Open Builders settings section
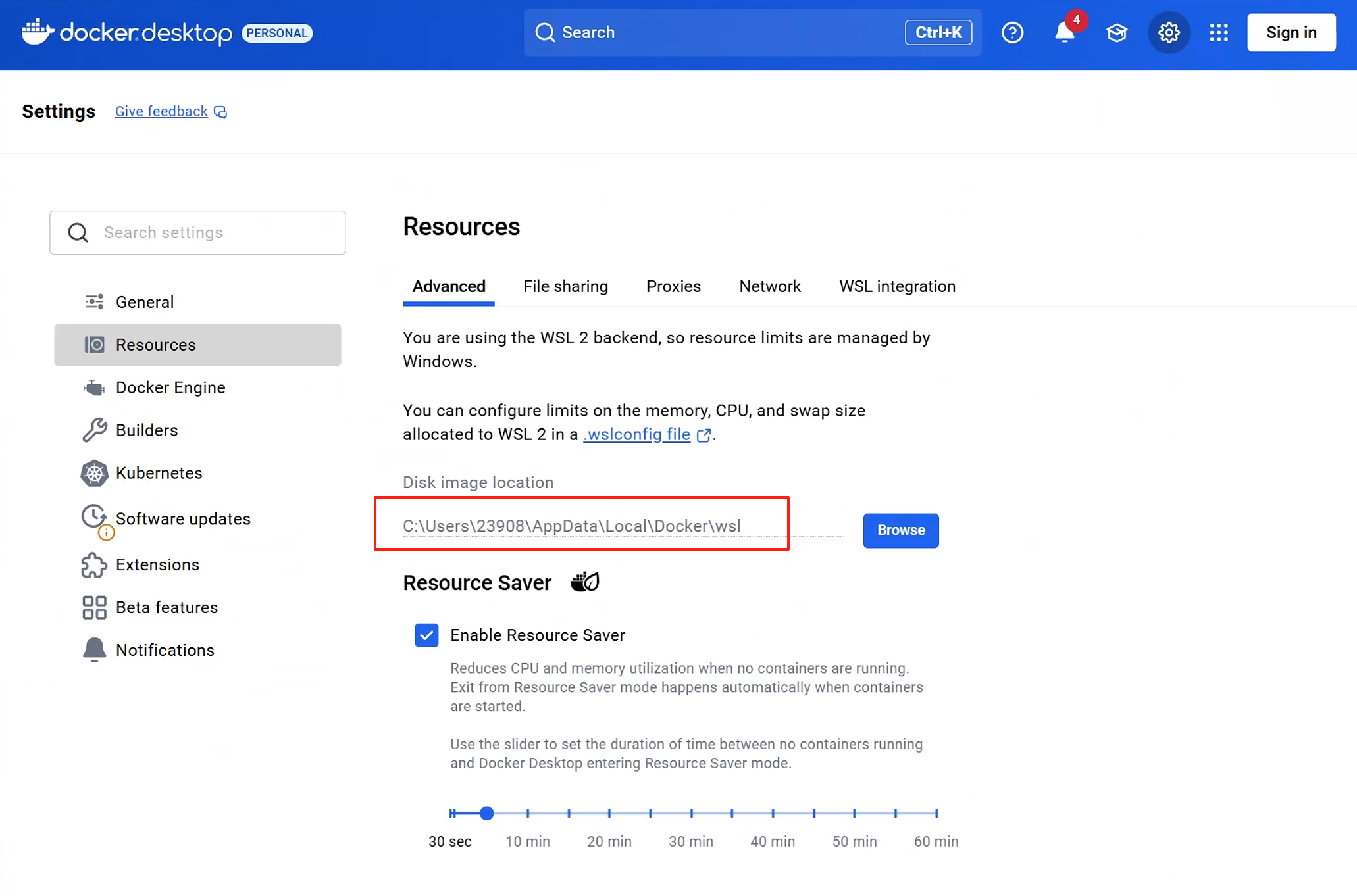The height and width of the screenshot is (896, 1357). (x=147, y=430)
